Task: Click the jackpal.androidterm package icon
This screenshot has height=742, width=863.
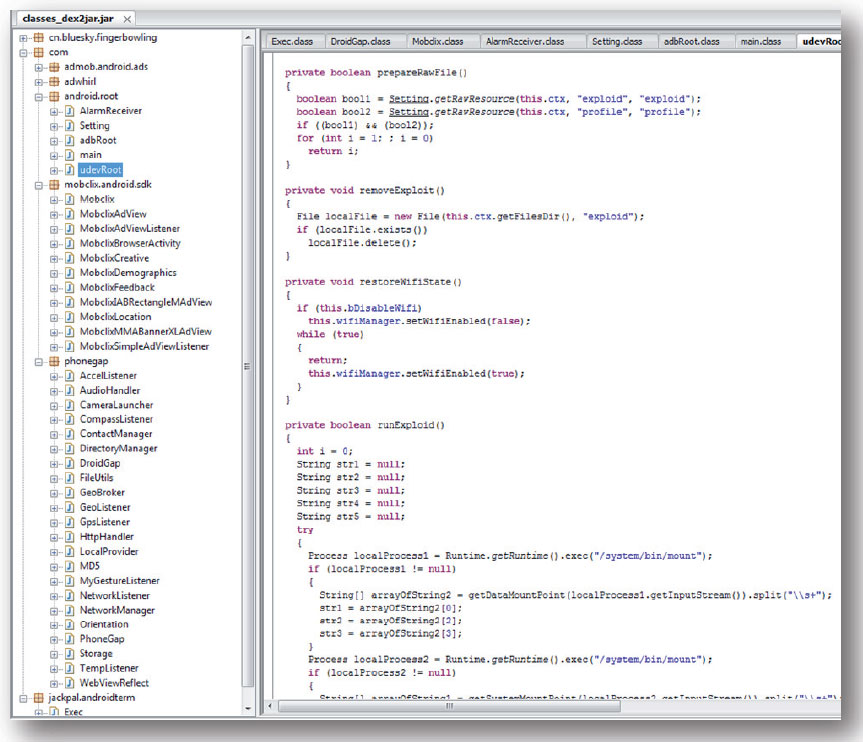Action: point(39,697)
